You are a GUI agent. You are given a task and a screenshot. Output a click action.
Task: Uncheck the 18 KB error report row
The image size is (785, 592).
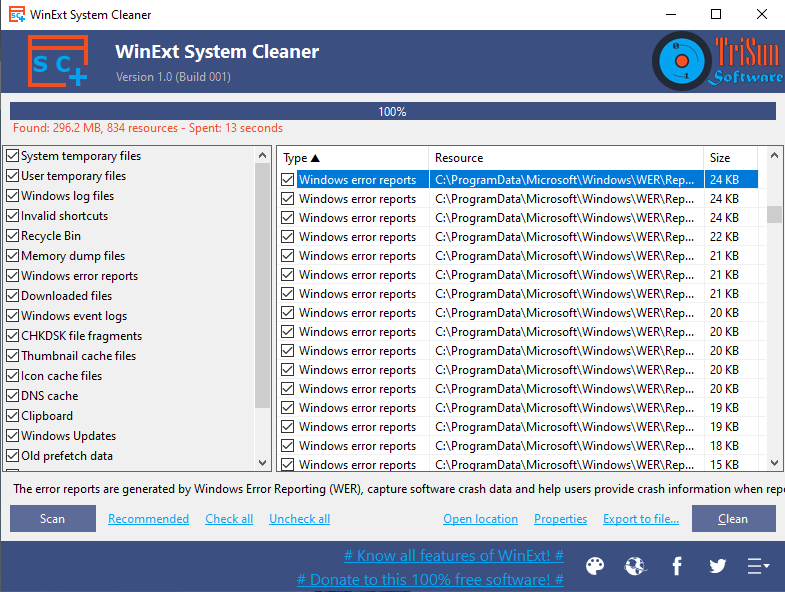(287, 446)
